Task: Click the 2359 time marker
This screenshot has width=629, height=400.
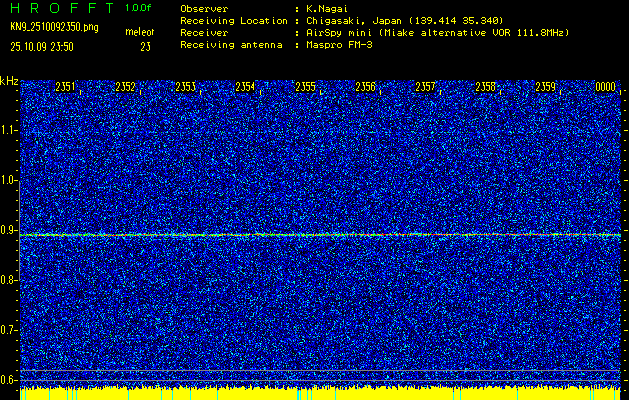Action: pyautogui.click(x=546, y=88)
